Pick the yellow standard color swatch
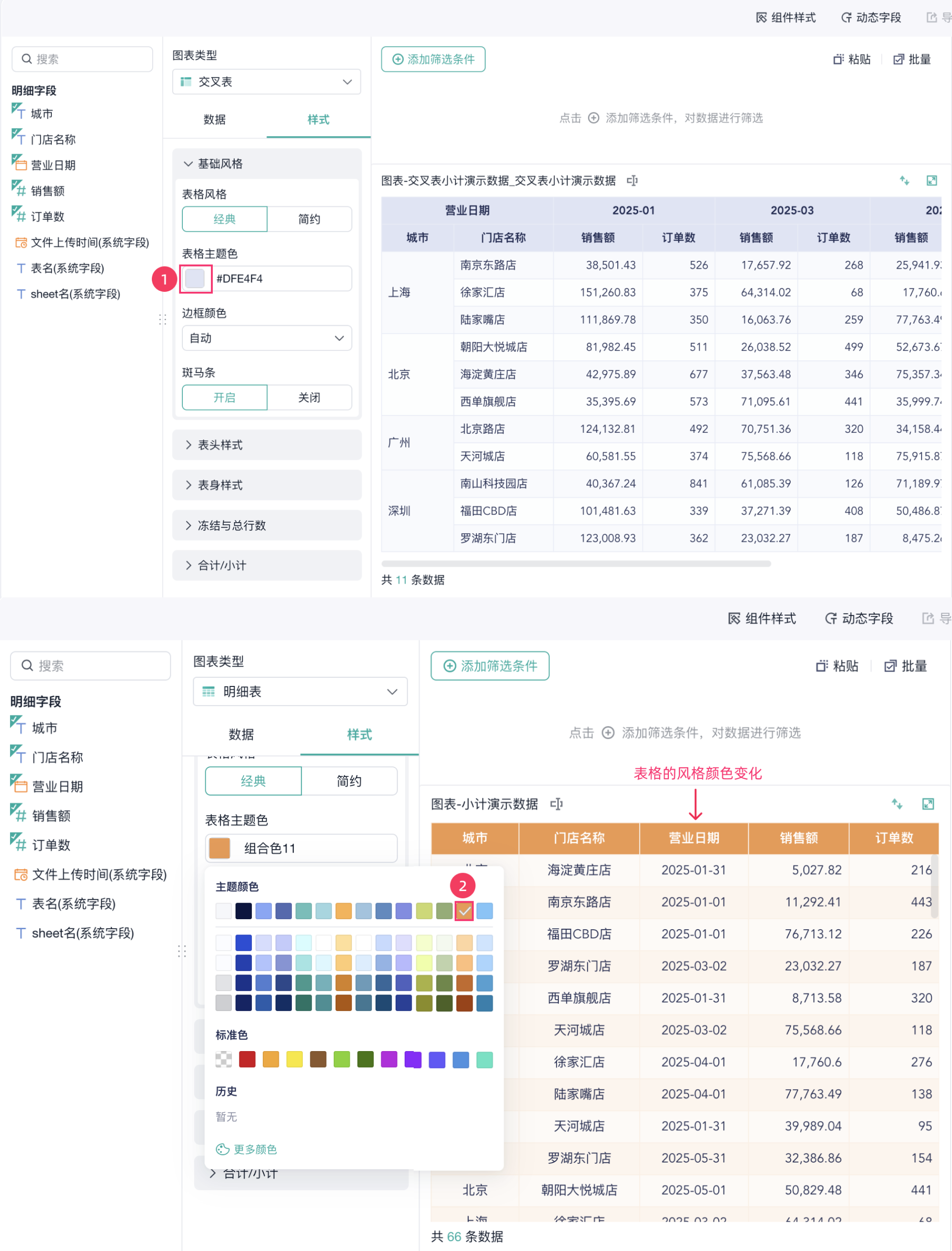The image size is (952, 1251). (295, 1059)
